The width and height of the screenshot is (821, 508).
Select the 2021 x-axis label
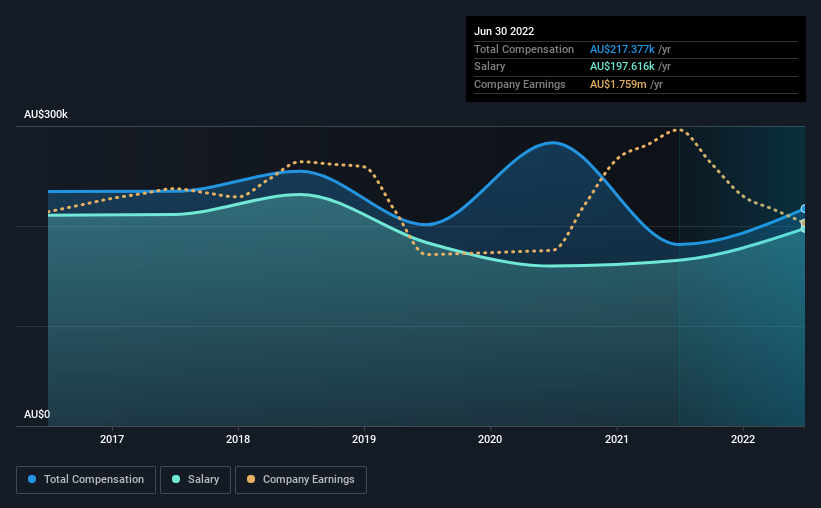point(617,439)
